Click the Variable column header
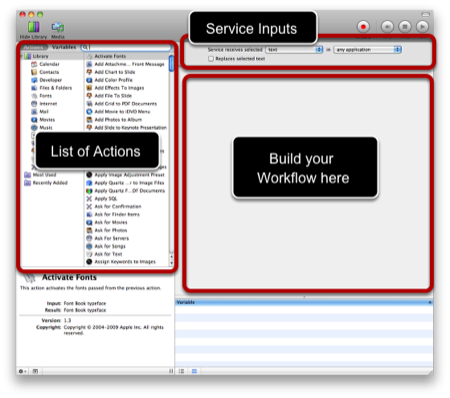Screen dimensions: 450x398 tap(304, 302)
